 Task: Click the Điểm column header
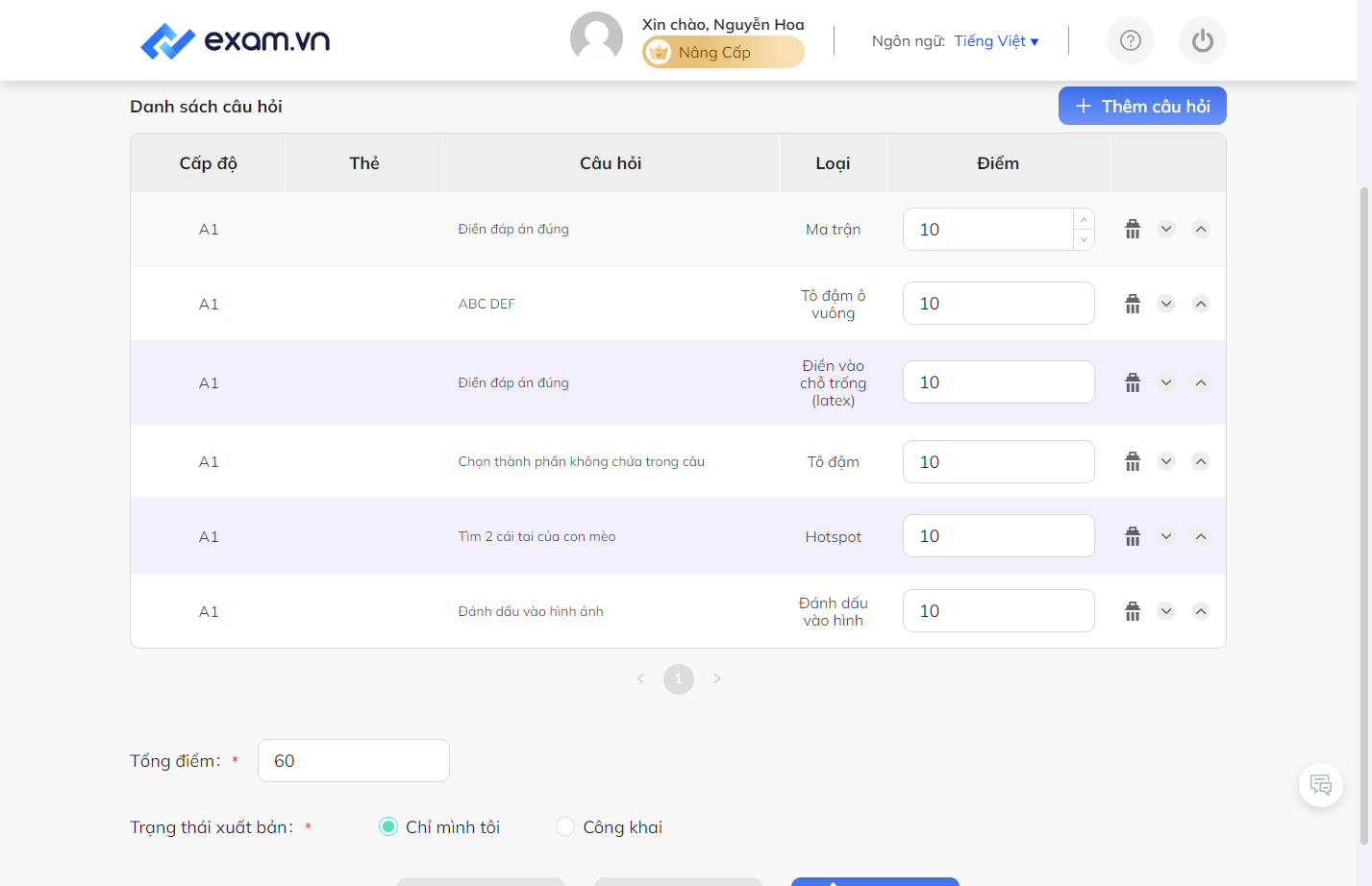coord(998,163)
